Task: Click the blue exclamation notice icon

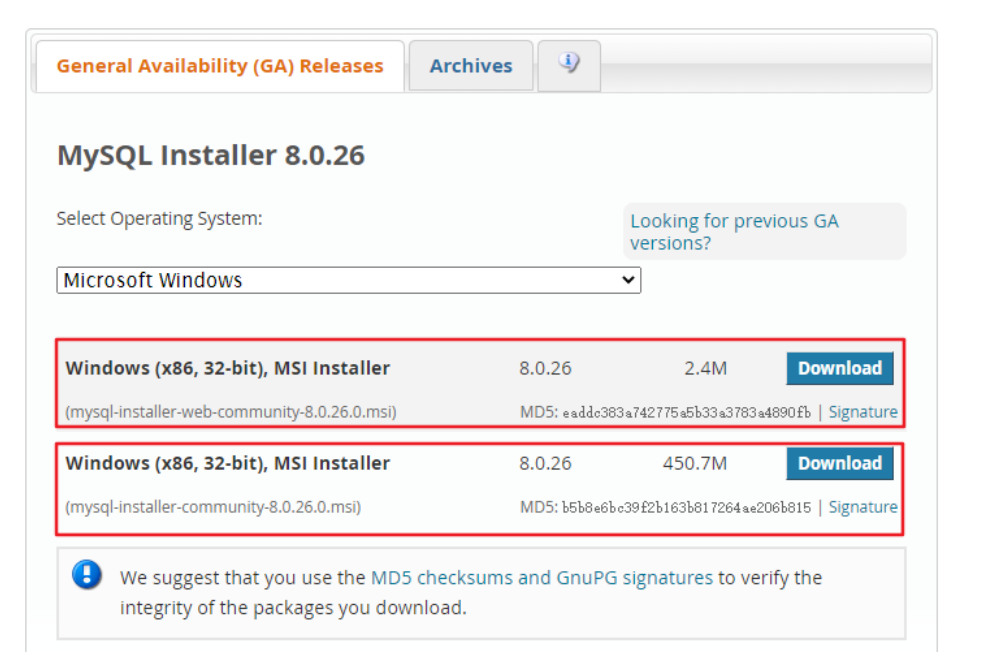Action: [87, 575]
